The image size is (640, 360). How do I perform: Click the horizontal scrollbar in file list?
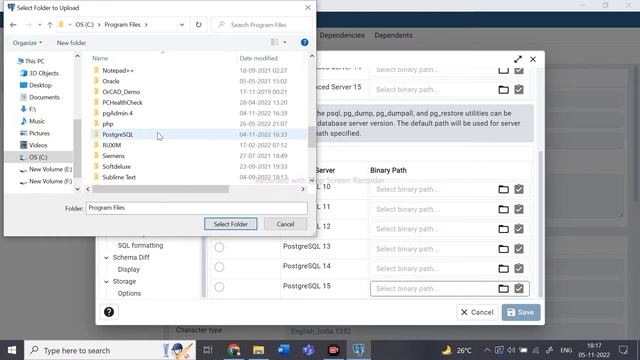(x=160, y=189)
